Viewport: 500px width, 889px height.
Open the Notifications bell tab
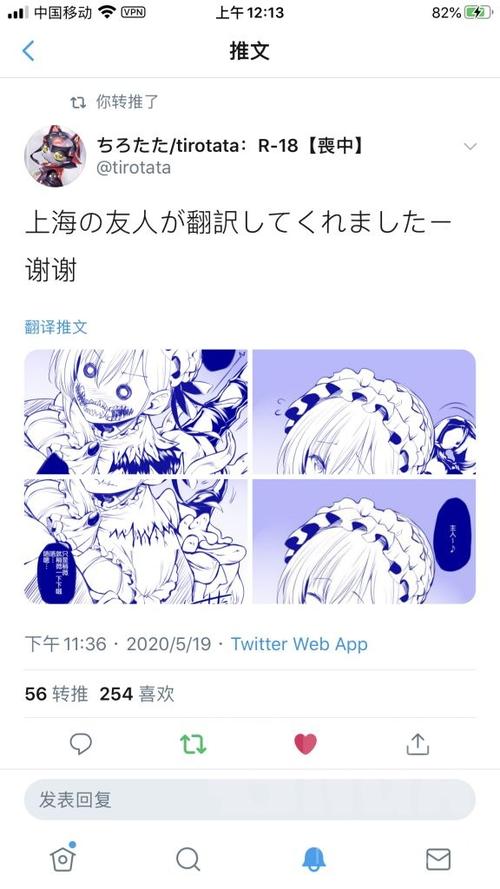(313, 860)
